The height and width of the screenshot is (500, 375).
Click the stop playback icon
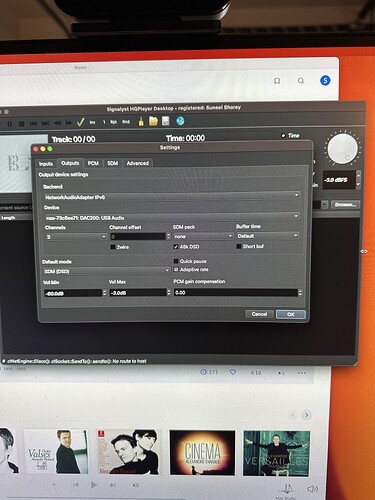(21, 124)
